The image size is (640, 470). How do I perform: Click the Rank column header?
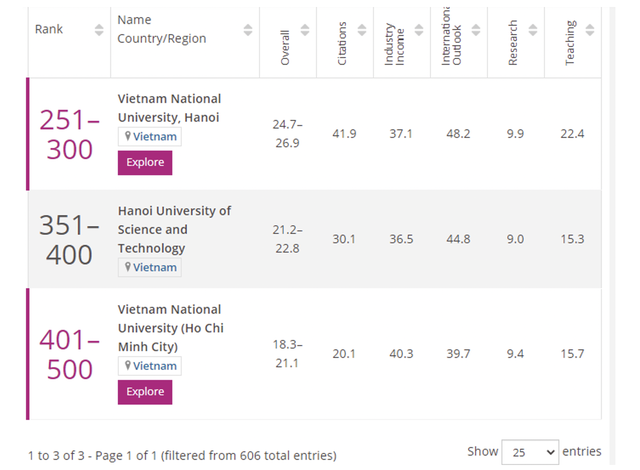pyautogui.click(x=49, y=29)
